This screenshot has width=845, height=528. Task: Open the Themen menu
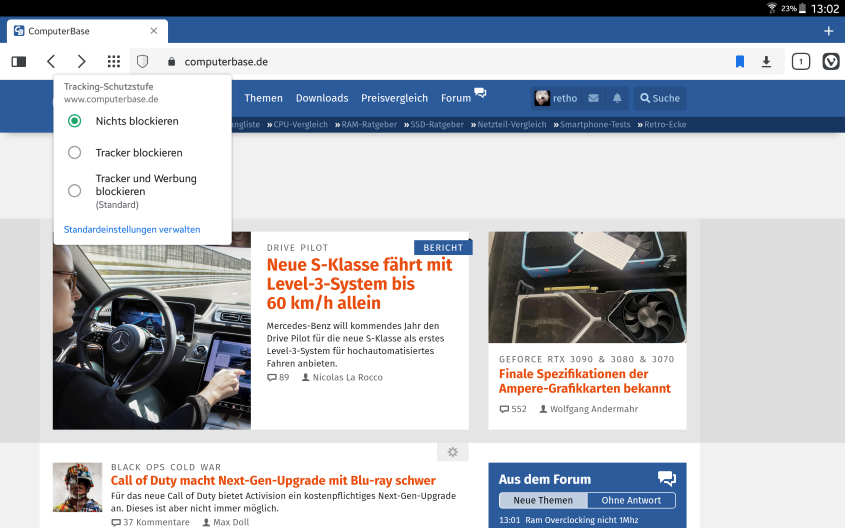[x=263, y=98]
